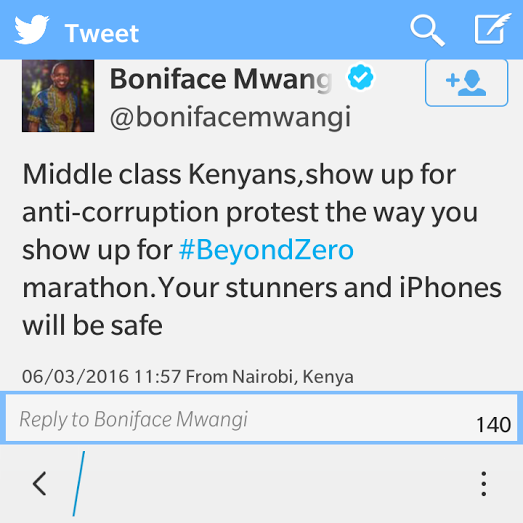Viewport: 523px width, 523px height.
Task: Select the Tweet header title
Action: click(102, 33)
